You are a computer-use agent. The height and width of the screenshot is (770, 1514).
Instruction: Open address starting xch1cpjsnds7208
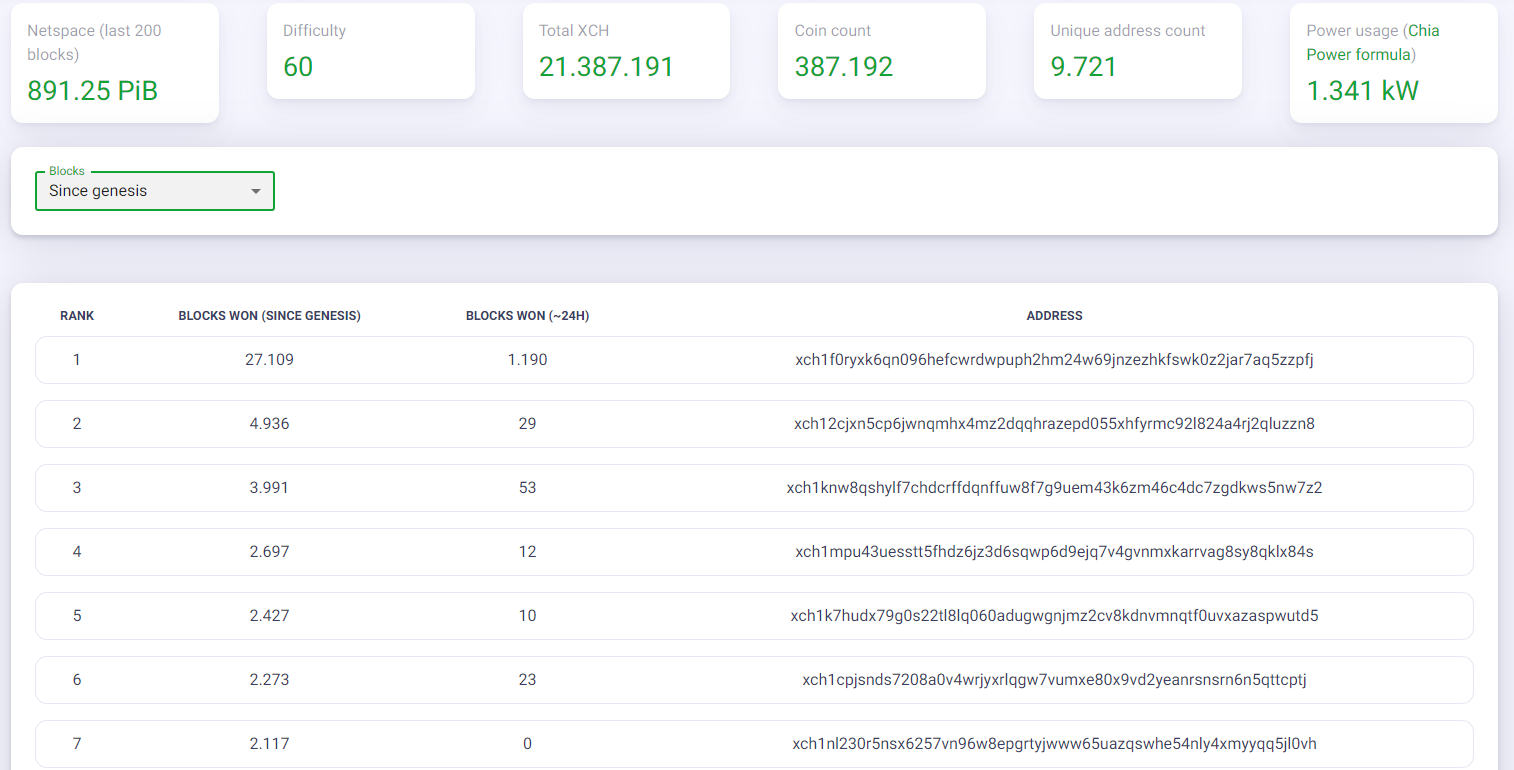1054,680
